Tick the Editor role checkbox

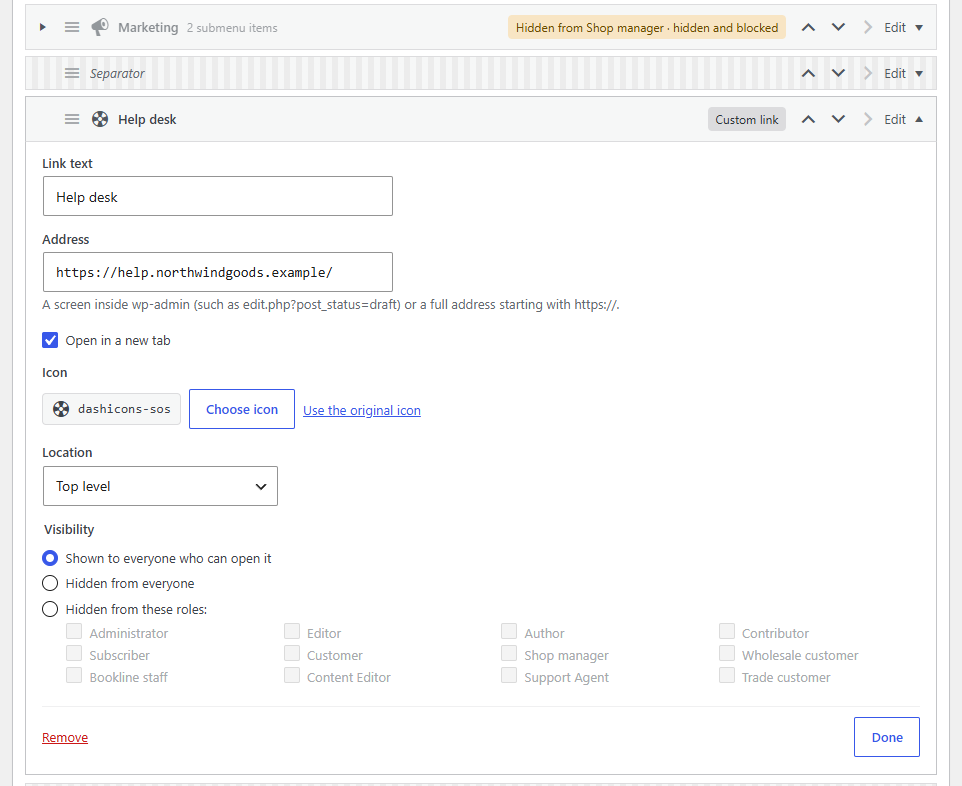point(292,631)
